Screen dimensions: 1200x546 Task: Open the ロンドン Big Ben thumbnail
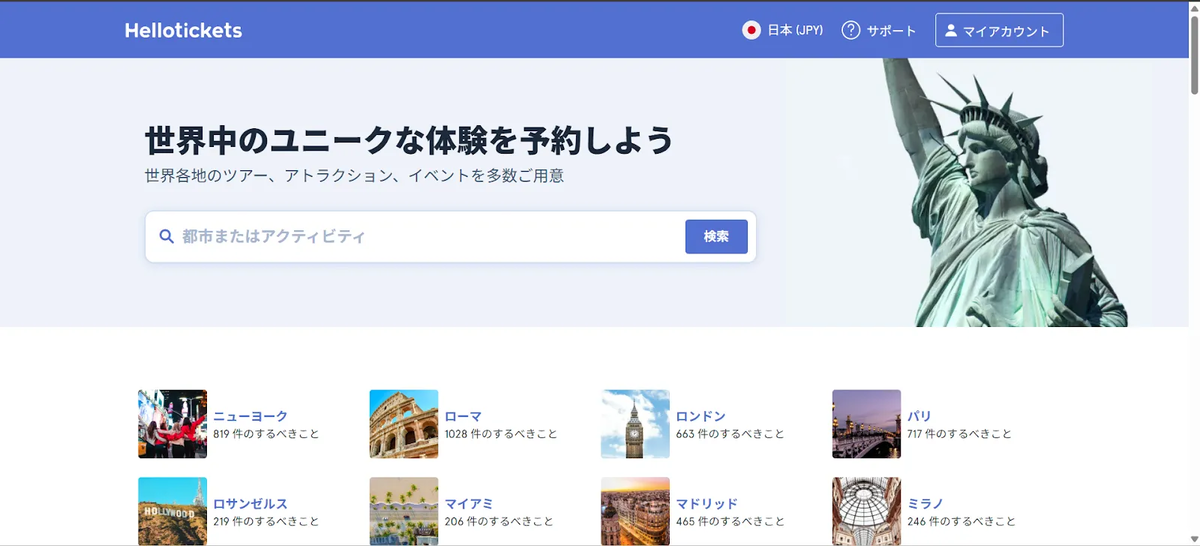pyautogui.click(x=635, y=424)
